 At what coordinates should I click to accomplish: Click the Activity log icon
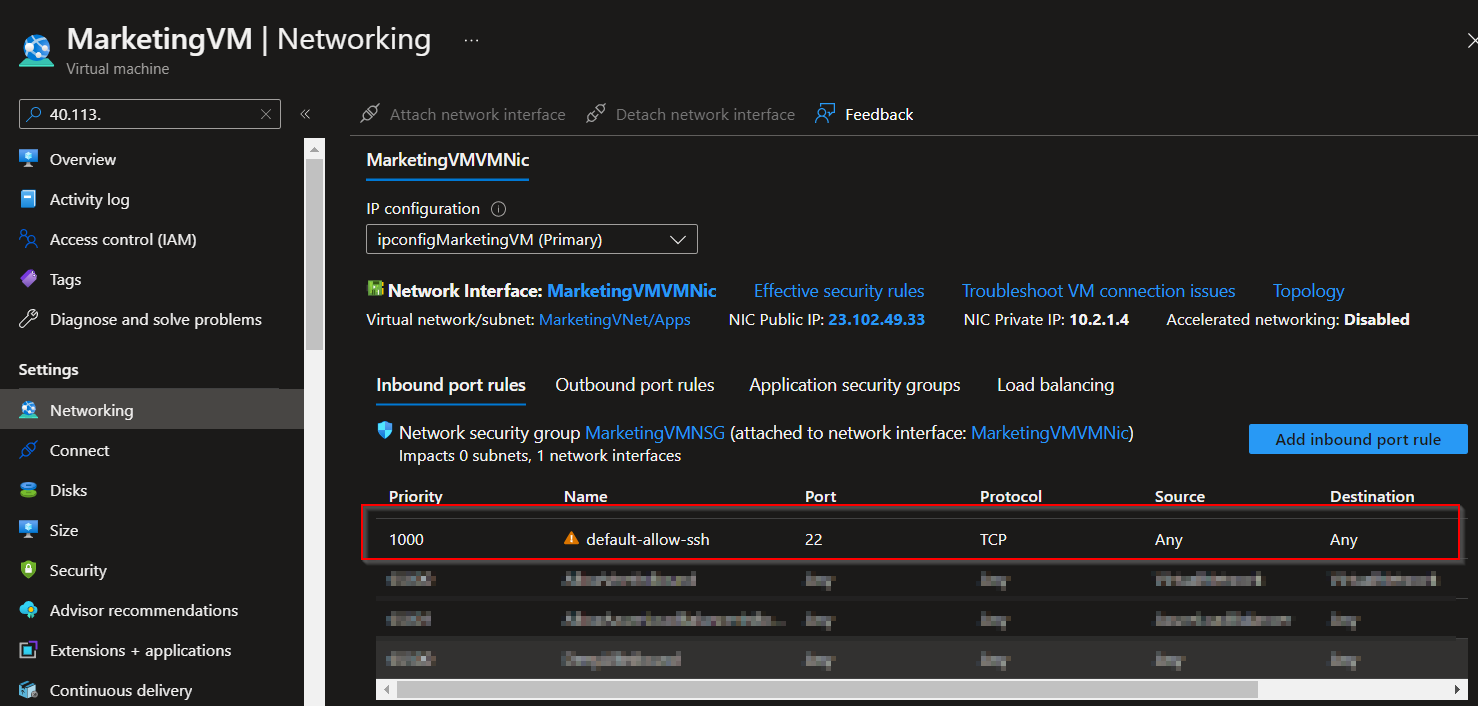[29, 199]
